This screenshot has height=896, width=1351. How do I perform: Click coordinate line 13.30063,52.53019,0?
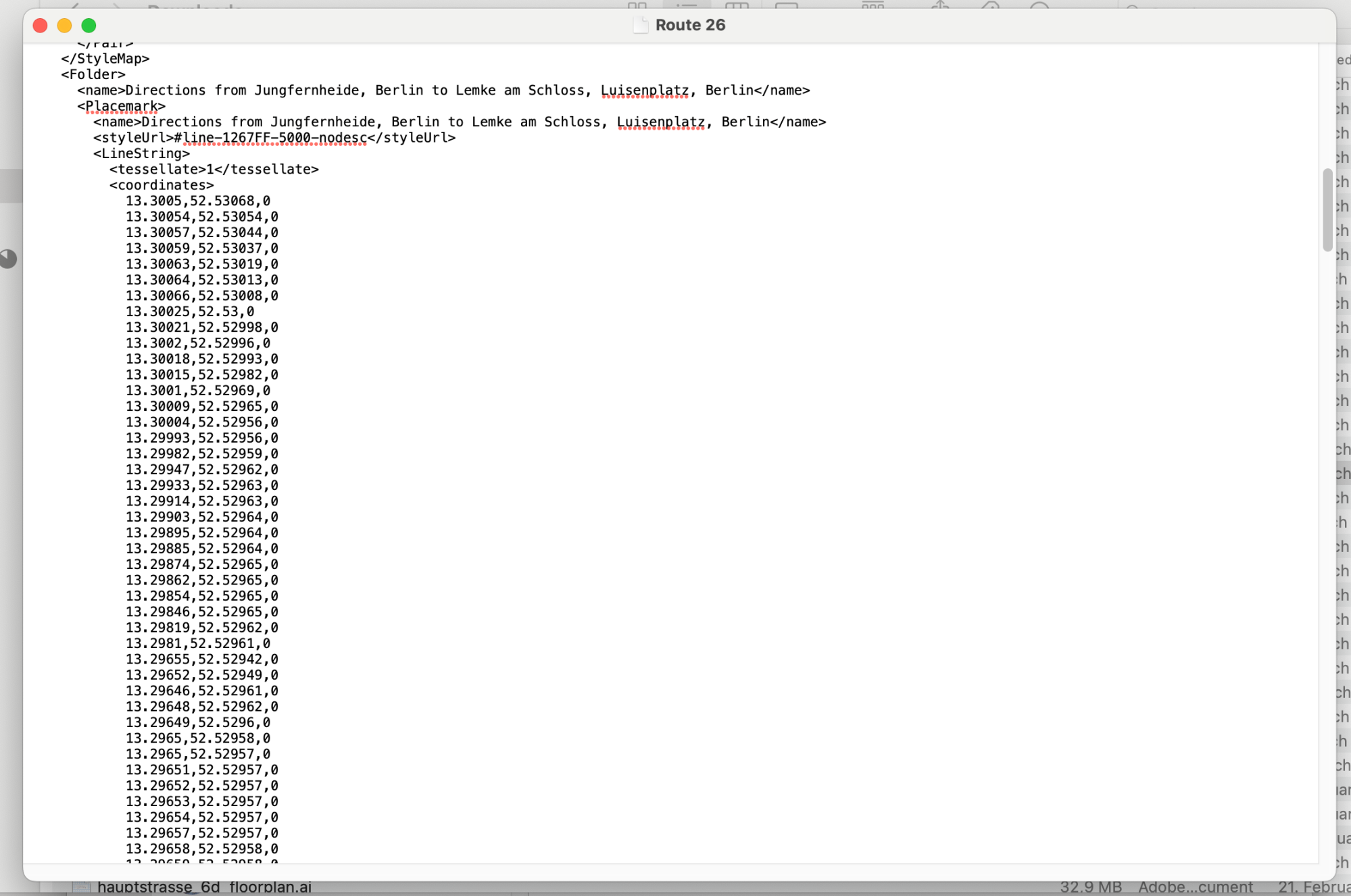[x=202, y=264]
